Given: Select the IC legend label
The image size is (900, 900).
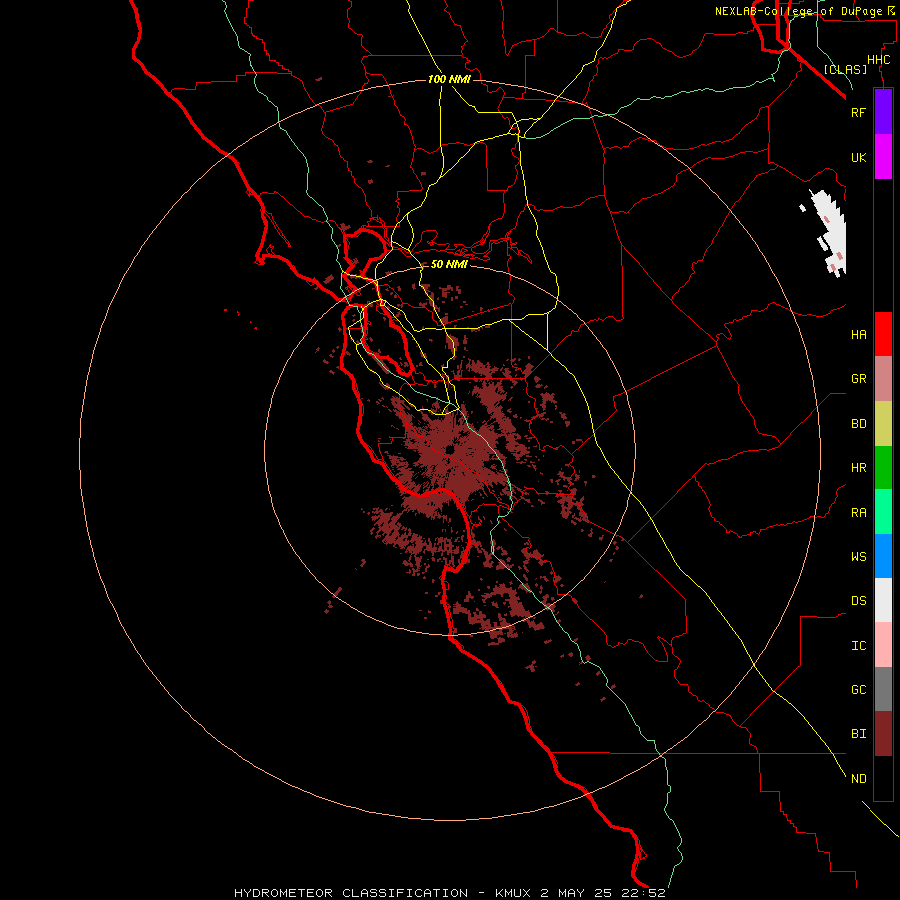Looking at the screenshot, I should [x=858, y=646].
